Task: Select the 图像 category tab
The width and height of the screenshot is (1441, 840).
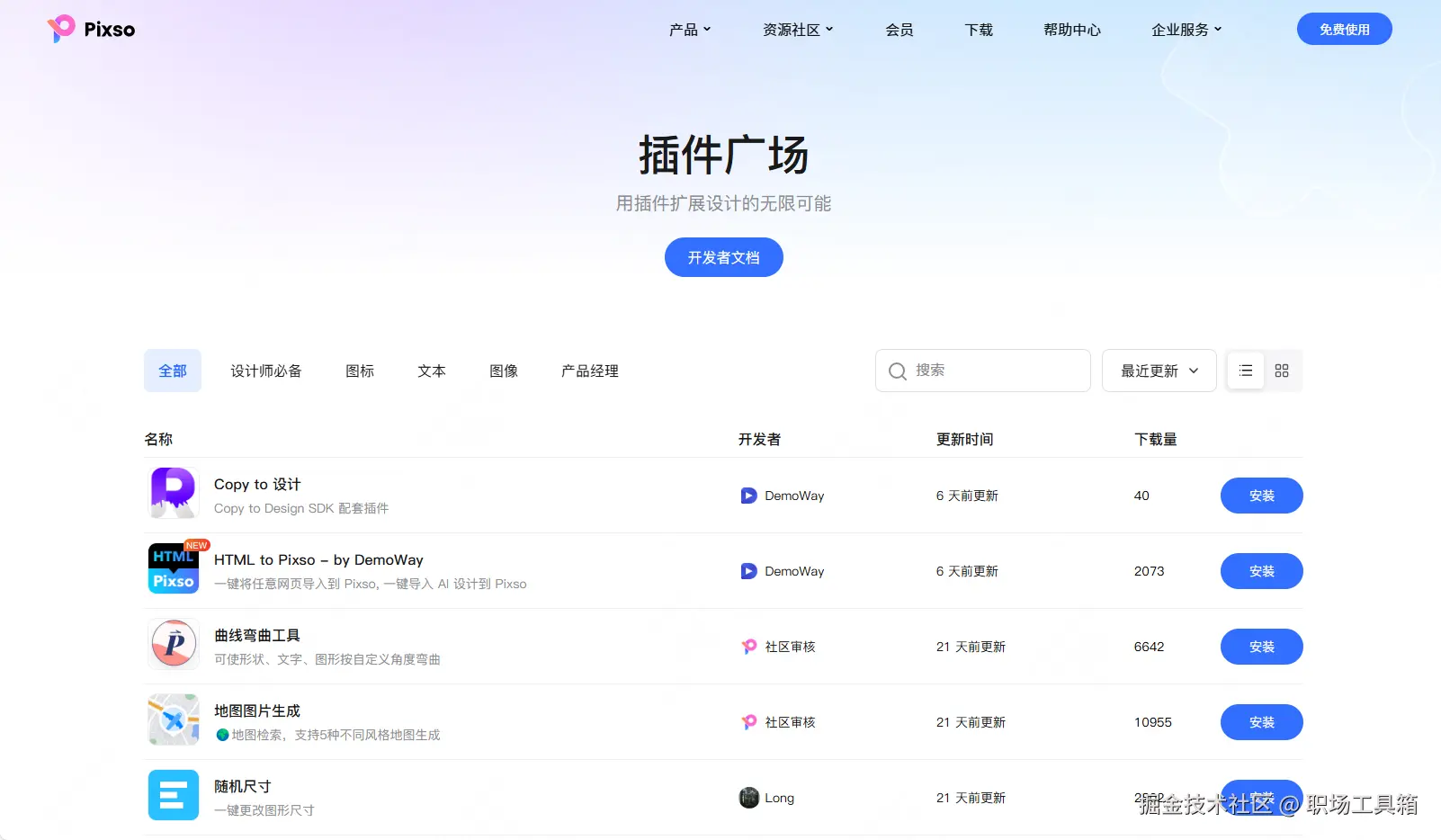Action: 504,371
